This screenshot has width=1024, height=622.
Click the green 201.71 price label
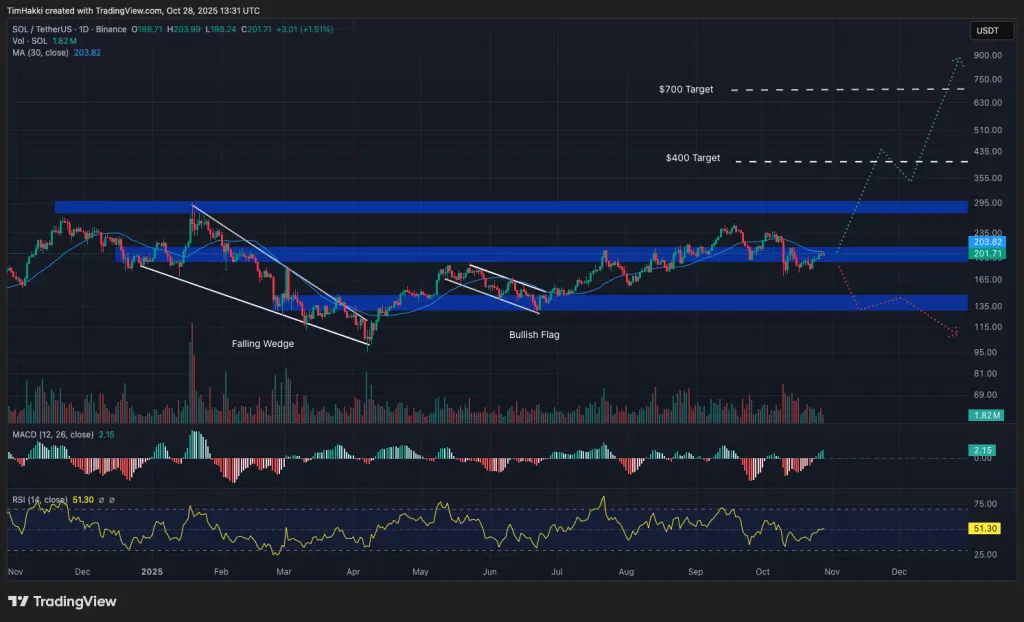point(987,254)
